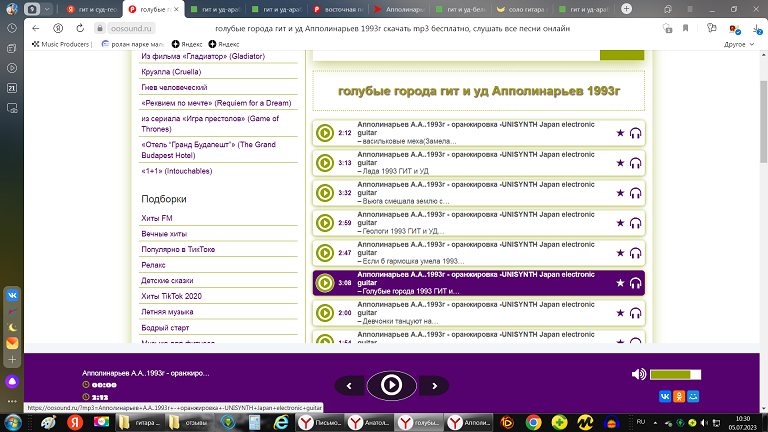This screenshot has width=768, height=432.
Task: Click headphones icon for 'Голубые города' track
Action: coord(635,283)
